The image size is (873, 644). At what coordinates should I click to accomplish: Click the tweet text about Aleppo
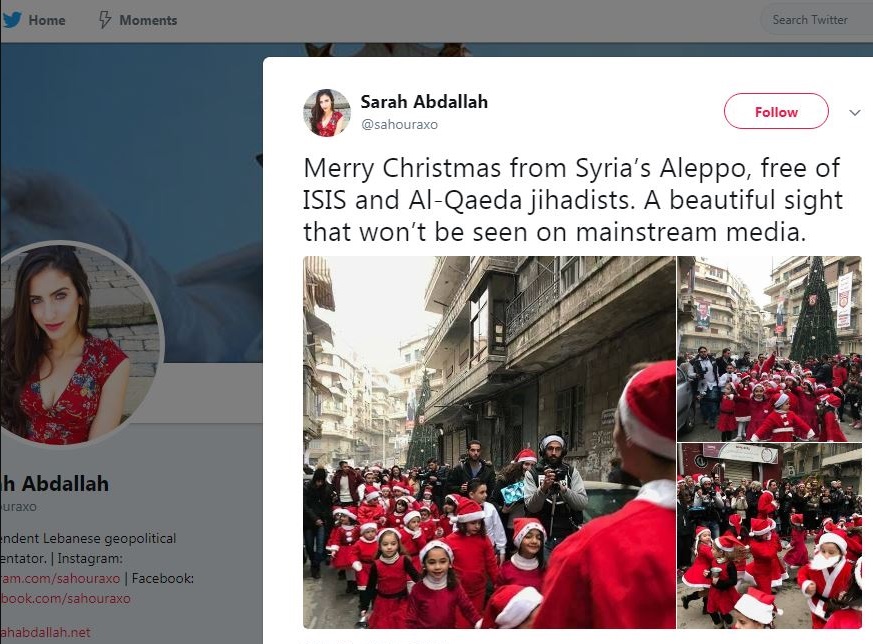coord(573,199)
